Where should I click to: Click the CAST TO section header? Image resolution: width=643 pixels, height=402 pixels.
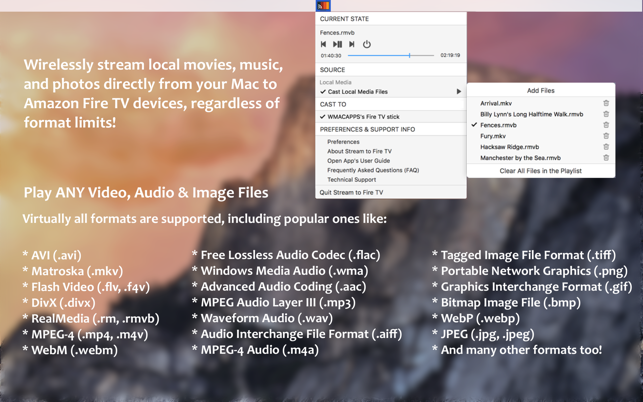coord(333,105)
